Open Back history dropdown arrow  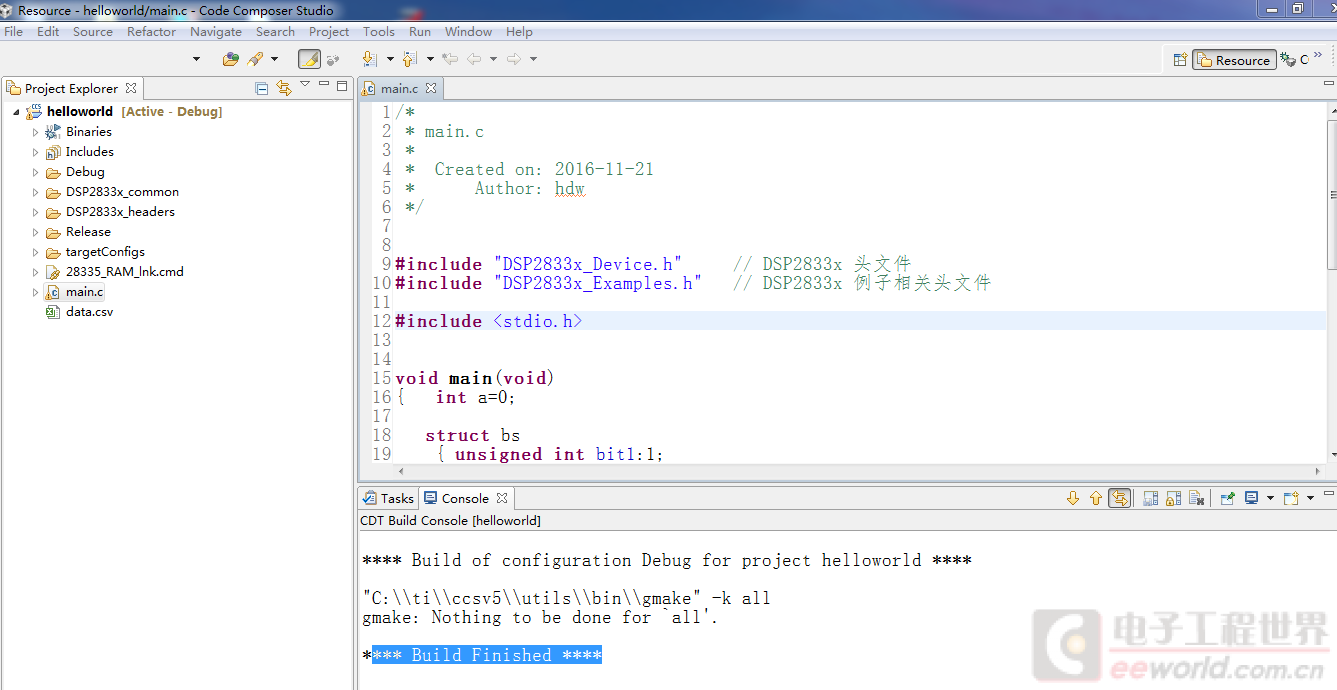pos(494,59)
